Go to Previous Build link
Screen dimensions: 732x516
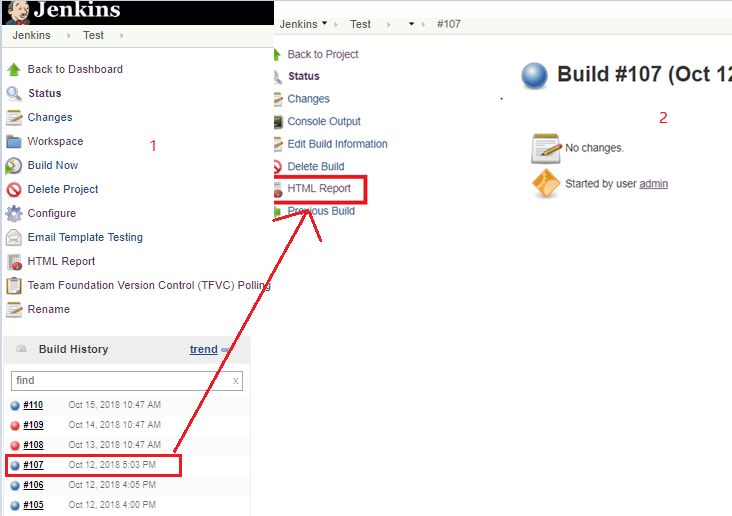click(x=321, y=211)
